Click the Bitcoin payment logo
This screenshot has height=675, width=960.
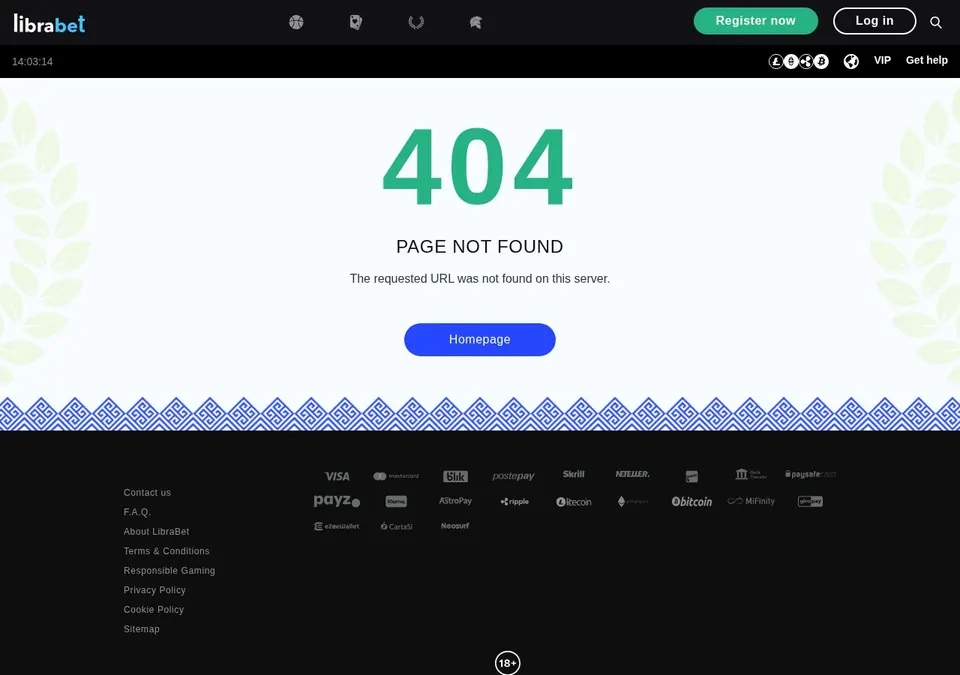click(x=692, y=502)
